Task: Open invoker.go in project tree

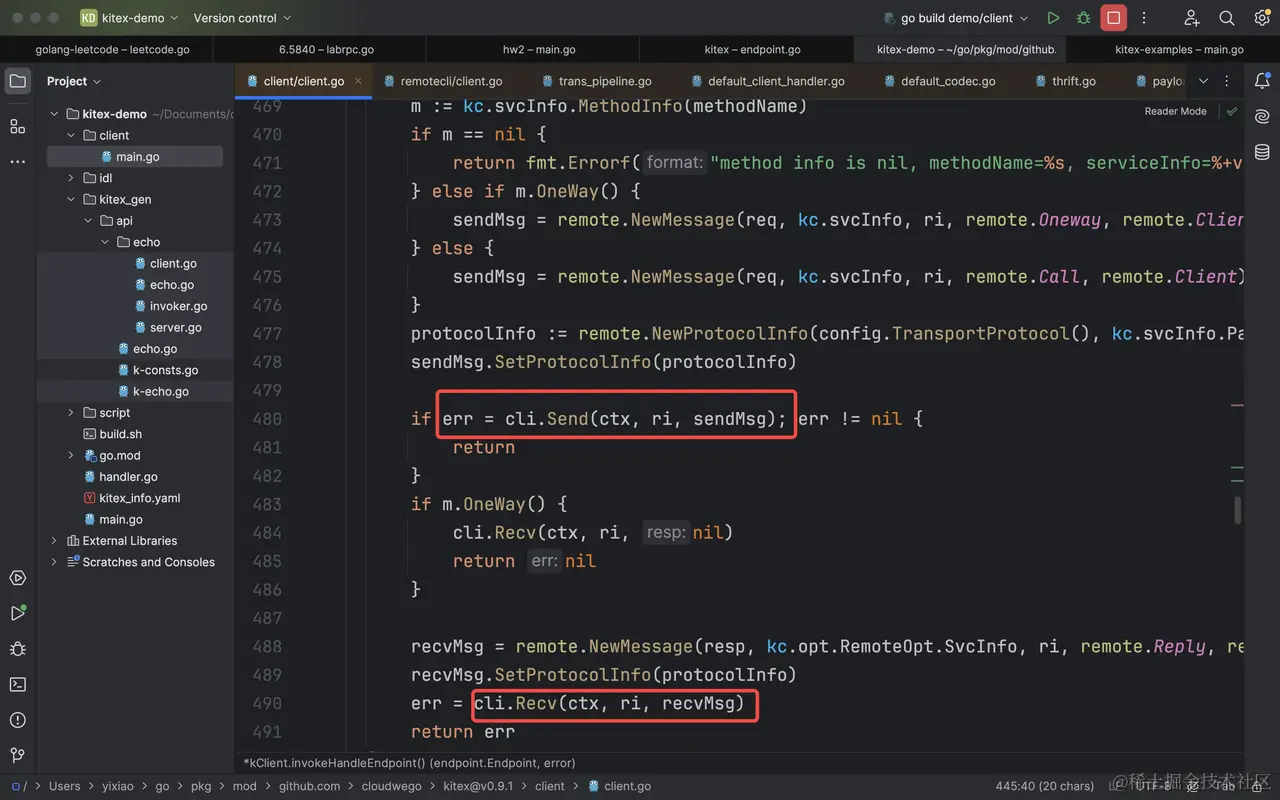Action: [178, 306]
